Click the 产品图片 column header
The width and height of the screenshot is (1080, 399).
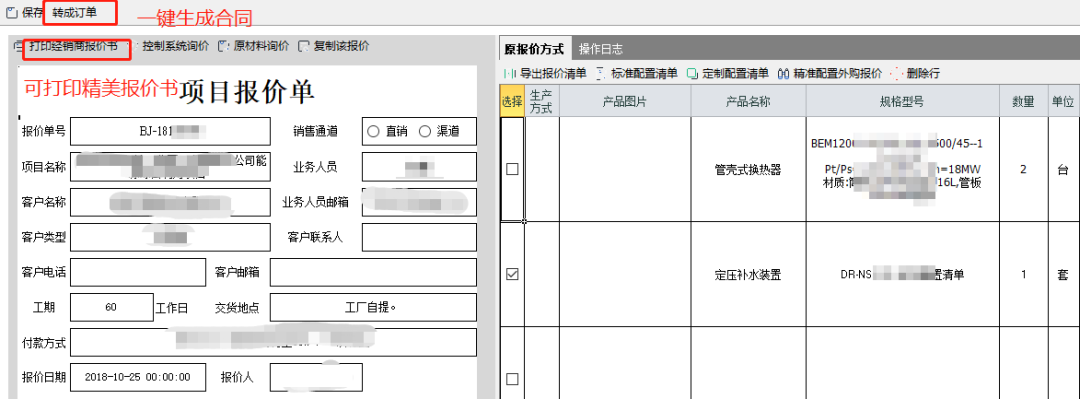tap(625, 101)
